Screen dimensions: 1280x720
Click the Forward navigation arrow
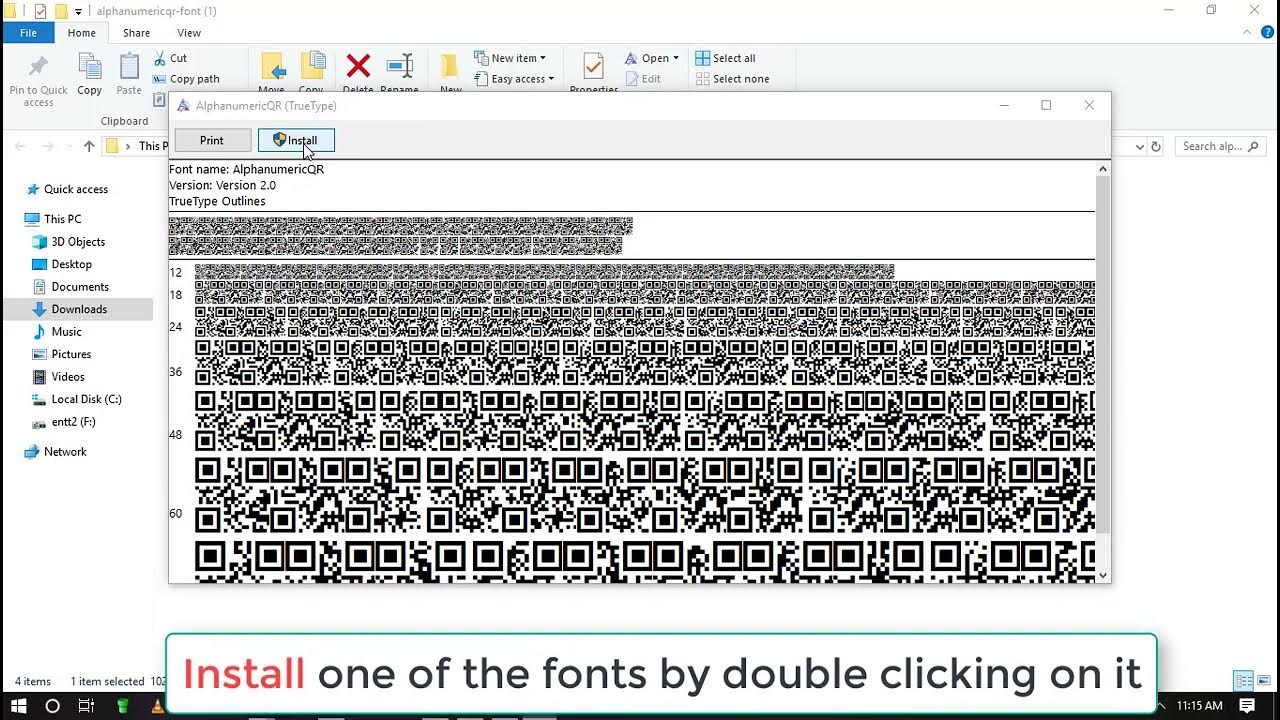pos(47,146)
